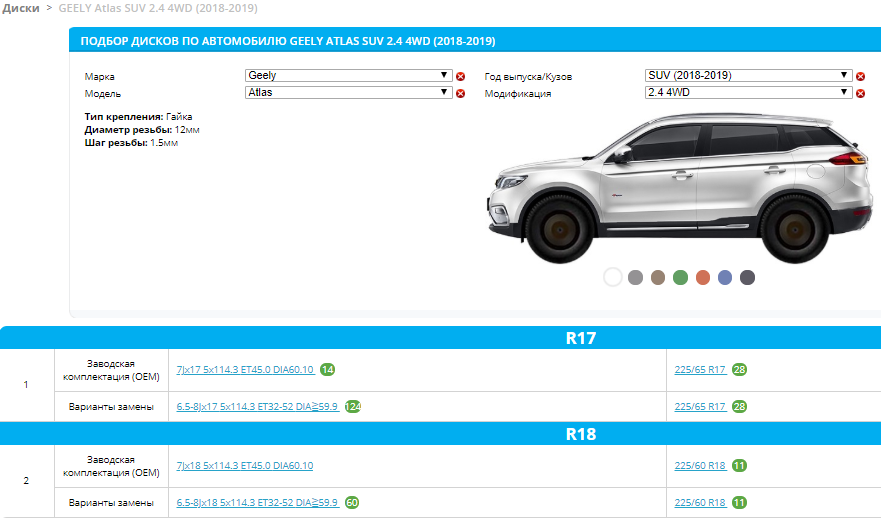Clear the Модель (Atlas) selection with red X
This screenshot has width=881, height=521.
(x=460, y=94)
